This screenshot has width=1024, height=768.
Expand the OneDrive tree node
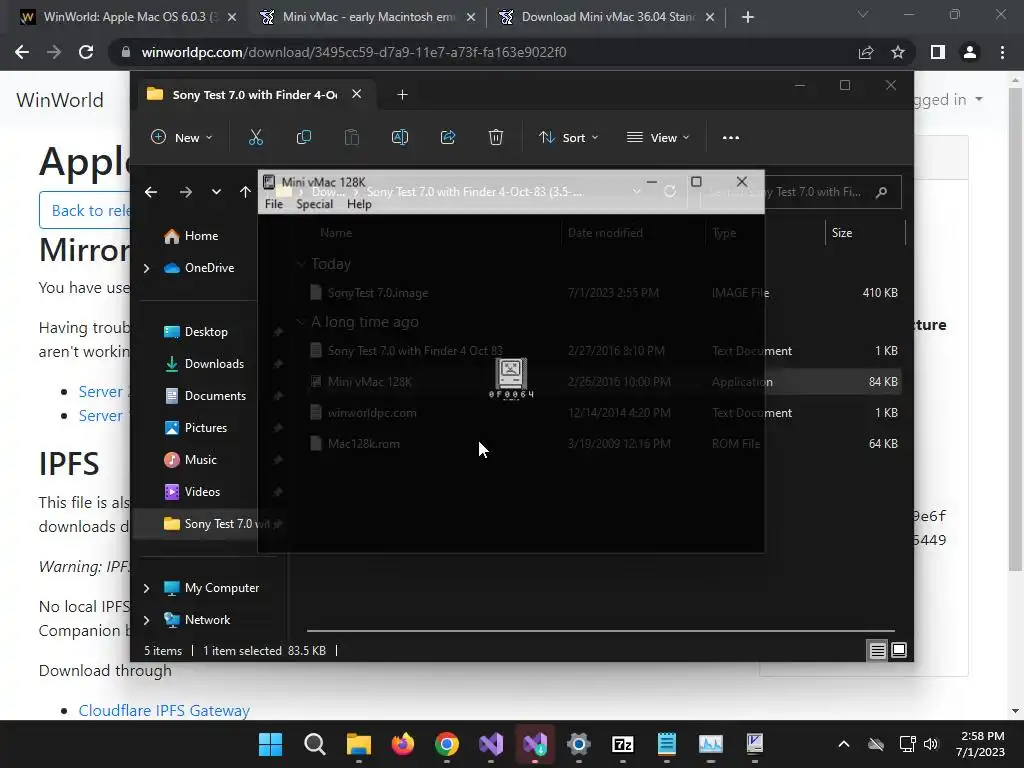146,268
